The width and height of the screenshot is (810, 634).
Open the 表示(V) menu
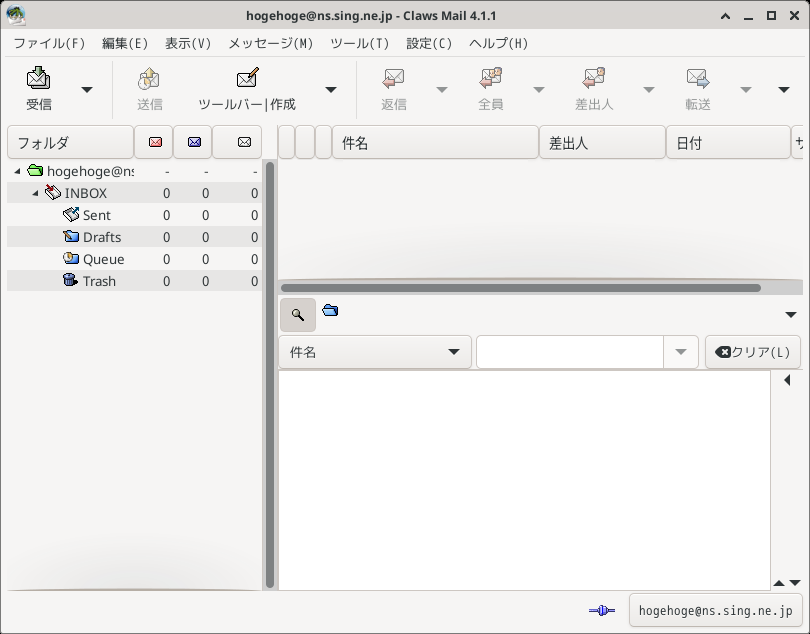pyautogui.click(x=188, y=43)
